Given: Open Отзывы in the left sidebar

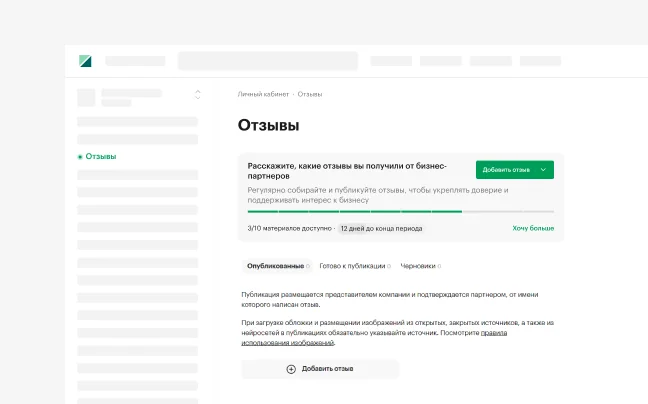Looking at the screenshot, I should pyautogui.click(x=100, y=157).
